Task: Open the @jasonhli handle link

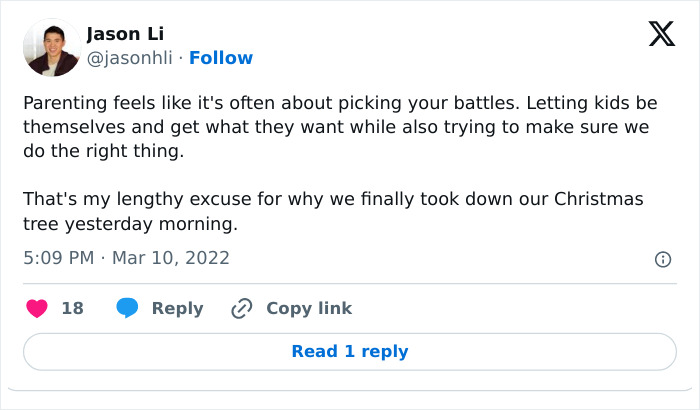Action: point(129,58)
